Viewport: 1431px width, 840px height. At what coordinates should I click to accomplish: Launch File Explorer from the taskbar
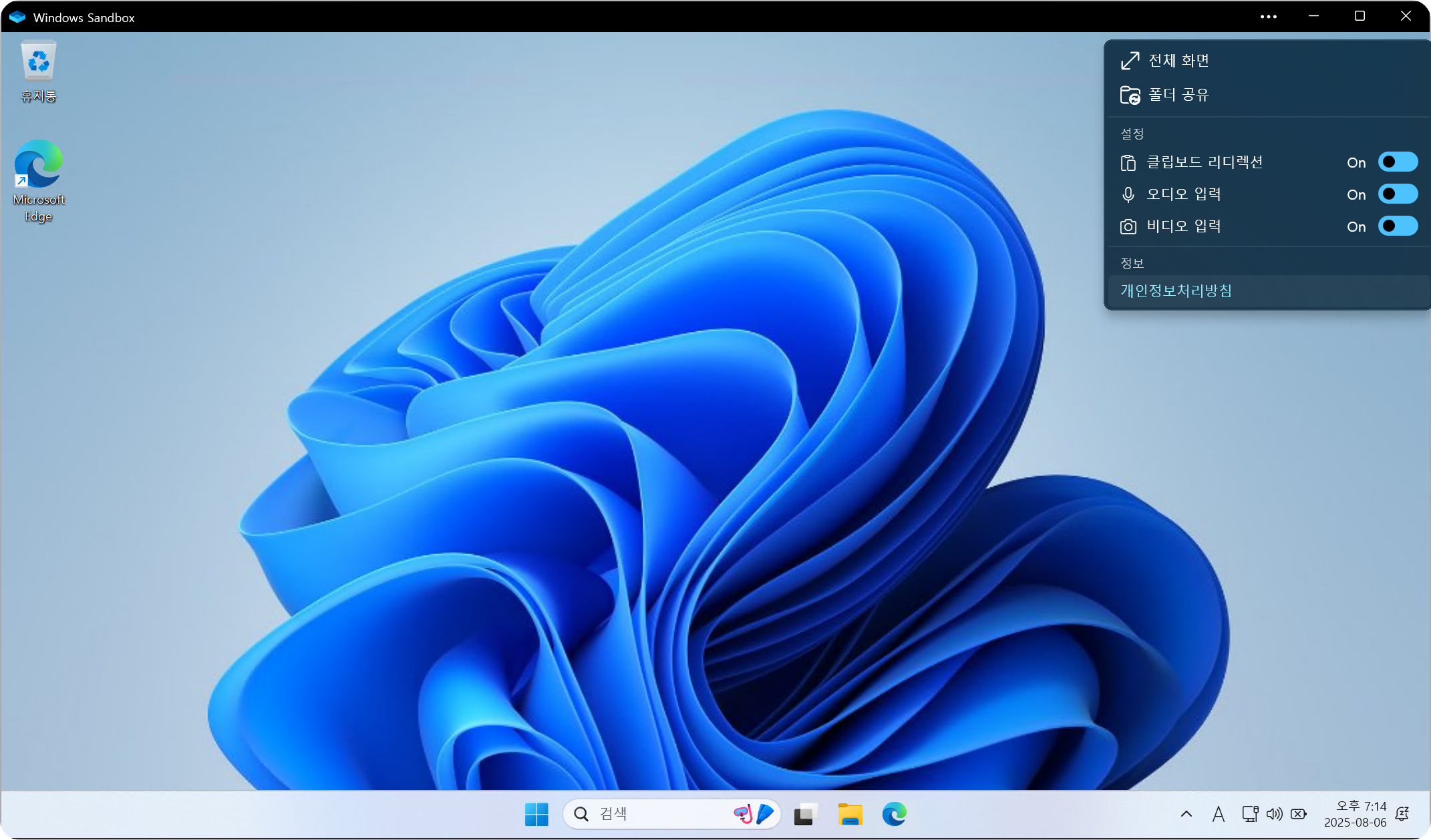[850, 814]
